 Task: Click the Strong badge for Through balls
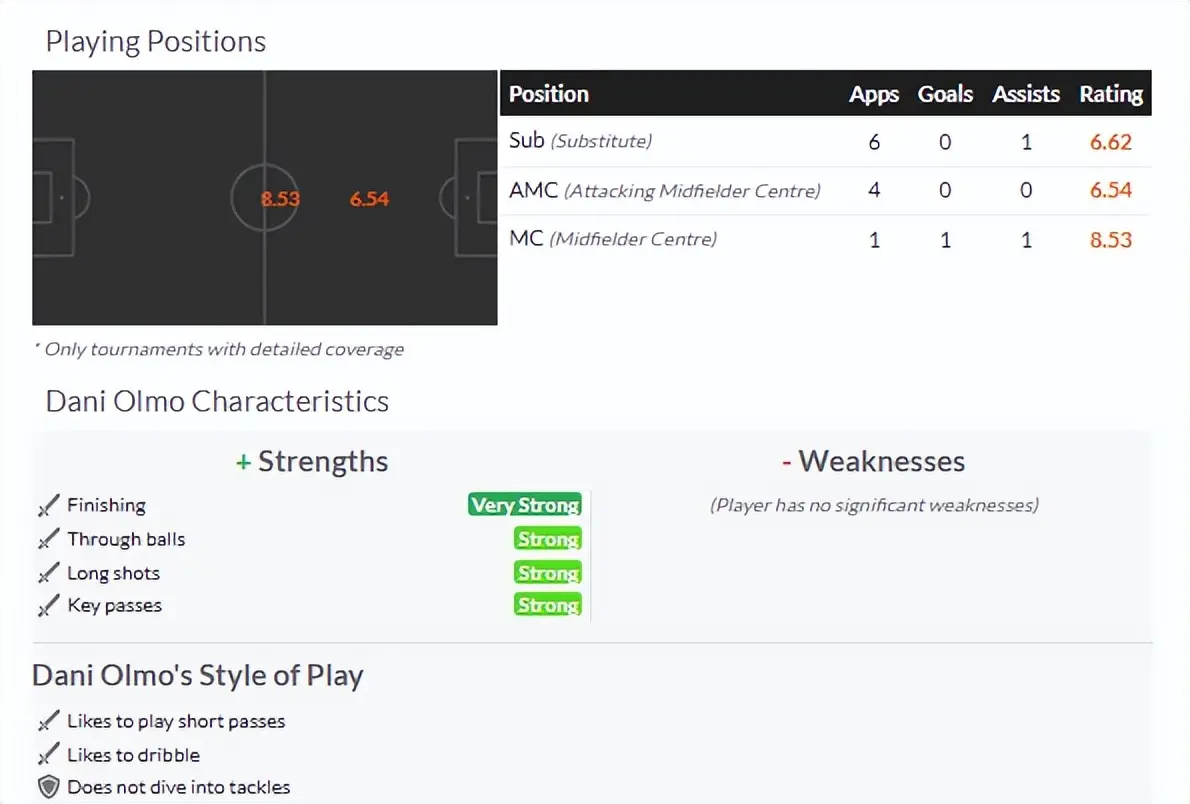(547, 540)
